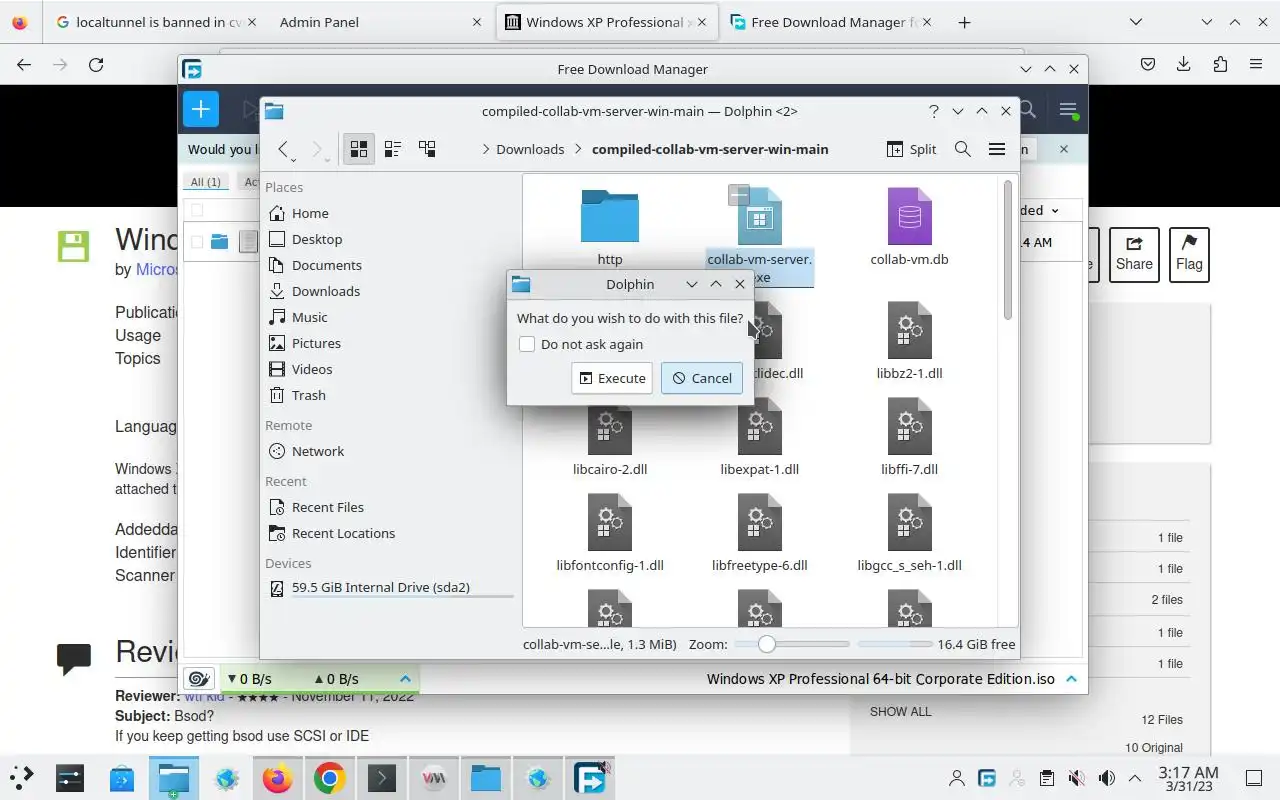The width and height of the screenshot is (1280, 800).
Task: Click the Cancel button in Dolphin dialog
Action: (701, 378)
